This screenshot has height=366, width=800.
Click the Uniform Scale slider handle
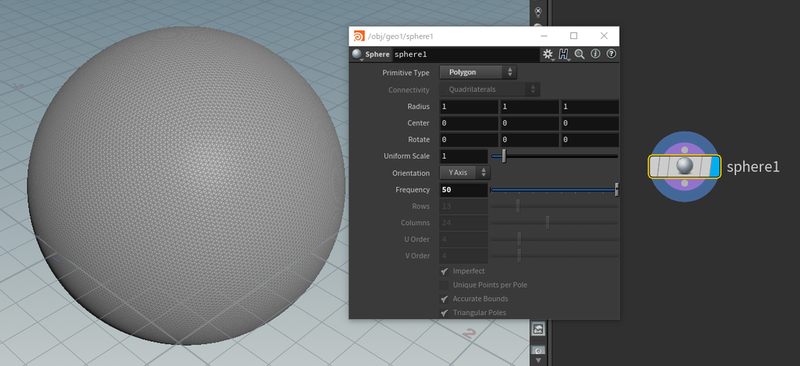click(504, 156)
